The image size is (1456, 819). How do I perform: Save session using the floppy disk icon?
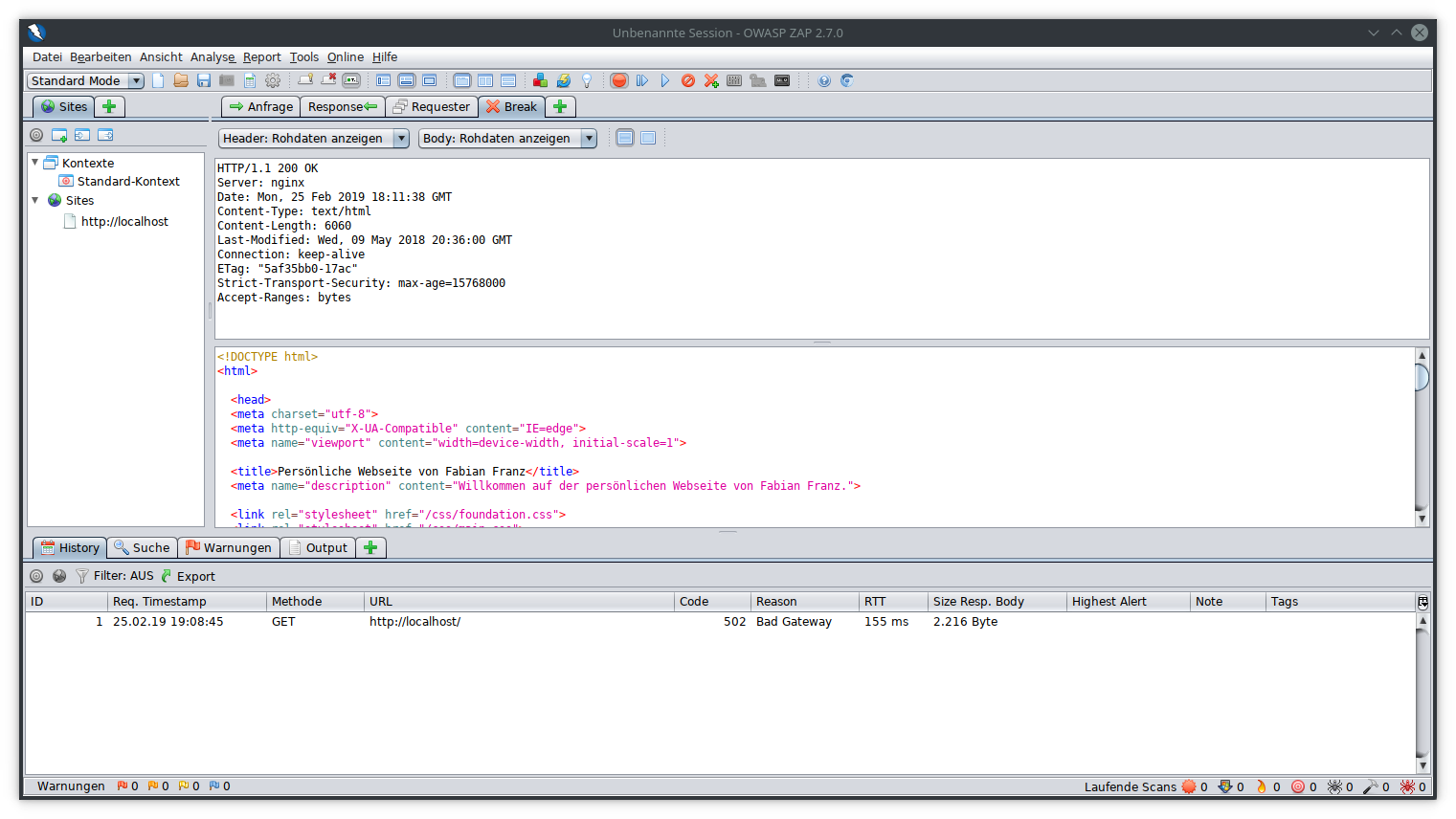[204, 80]
